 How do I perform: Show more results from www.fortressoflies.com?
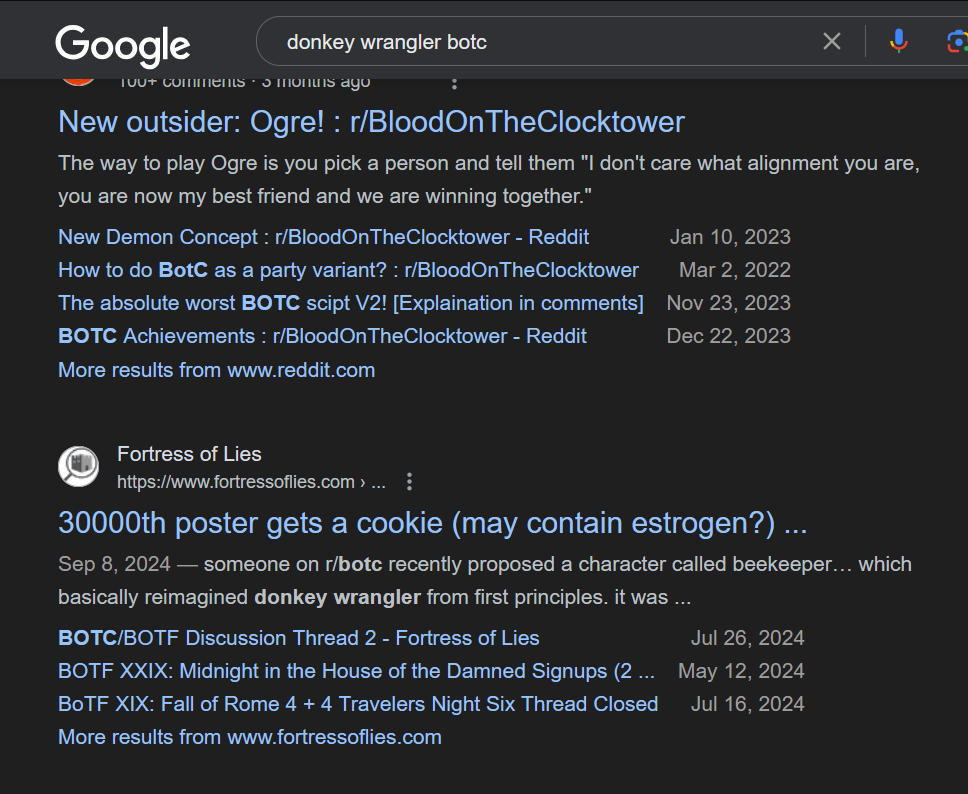click(x=250, y=737)
